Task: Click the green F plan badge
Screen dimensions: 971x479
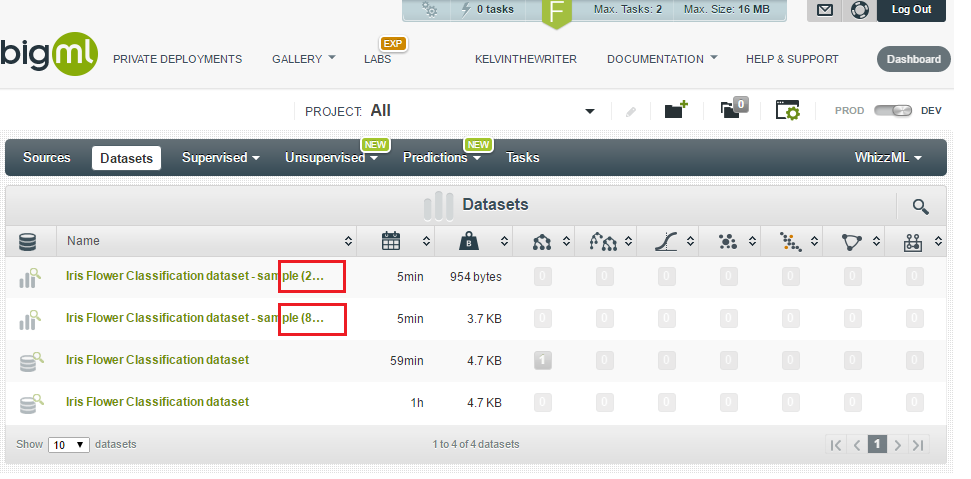Action: point(557,12)
